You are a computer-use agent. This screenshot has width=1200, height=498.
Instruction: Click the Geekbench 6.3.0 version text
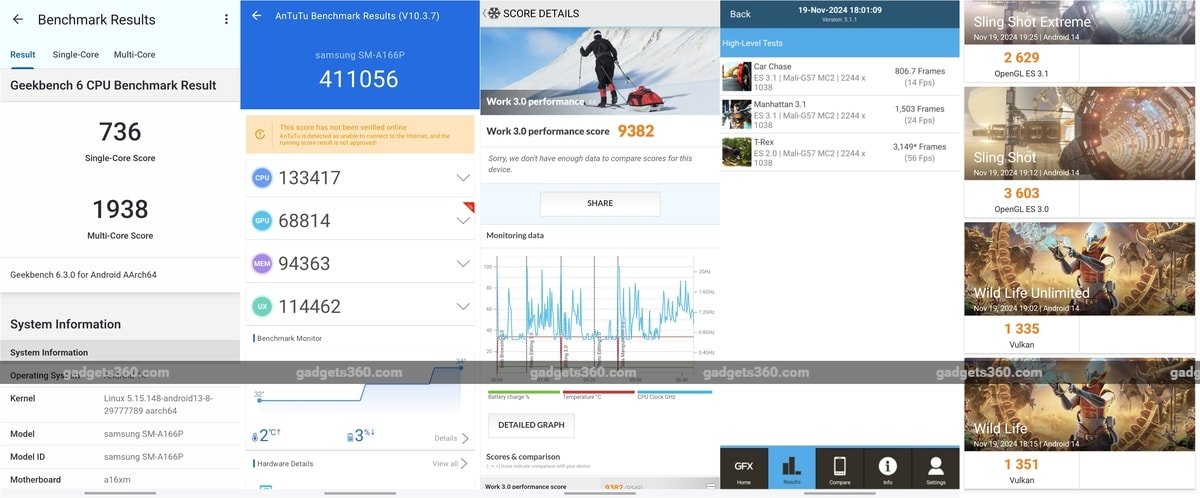point(83,274)
